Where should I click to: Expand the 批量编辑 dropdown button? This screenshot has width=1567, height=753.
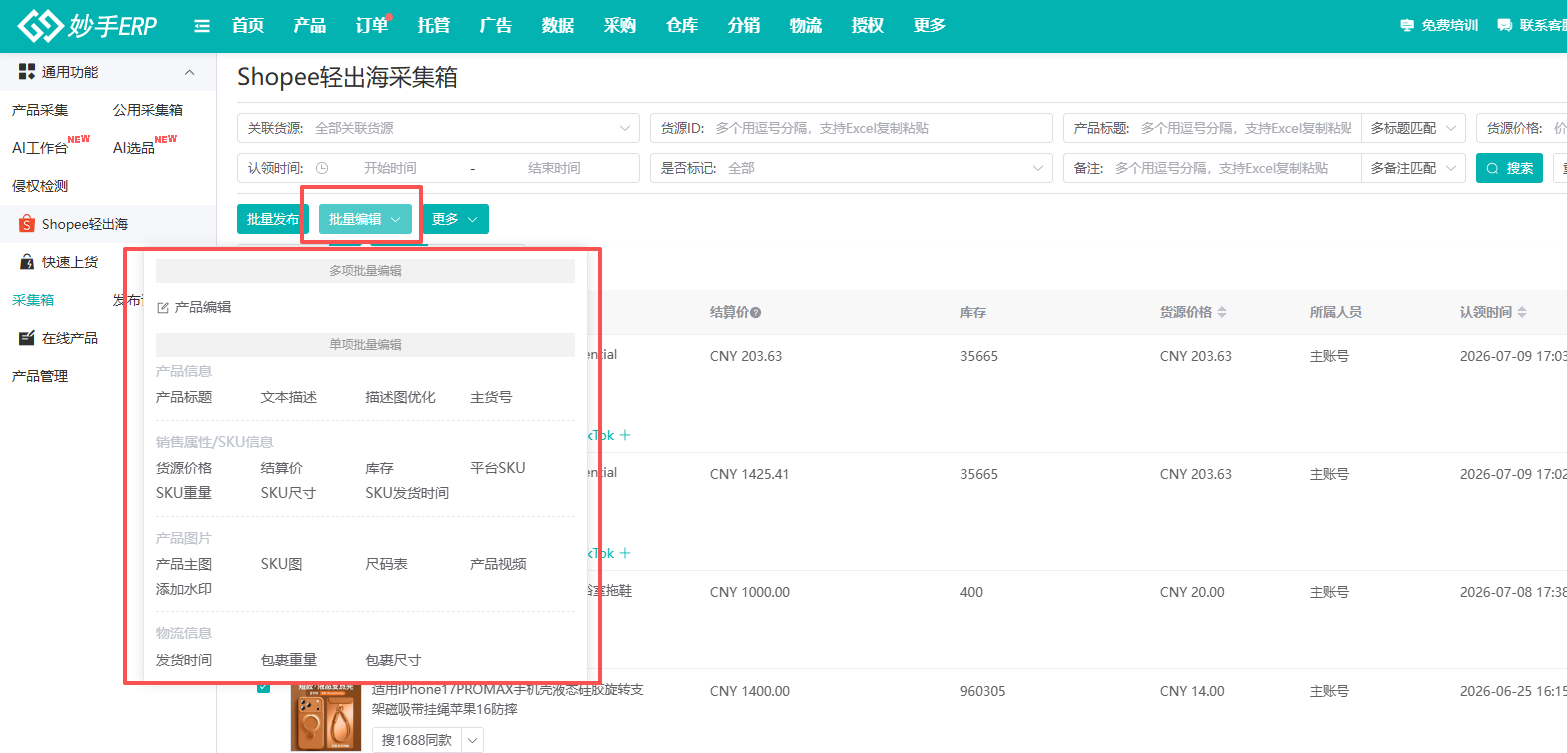(365, 219)
